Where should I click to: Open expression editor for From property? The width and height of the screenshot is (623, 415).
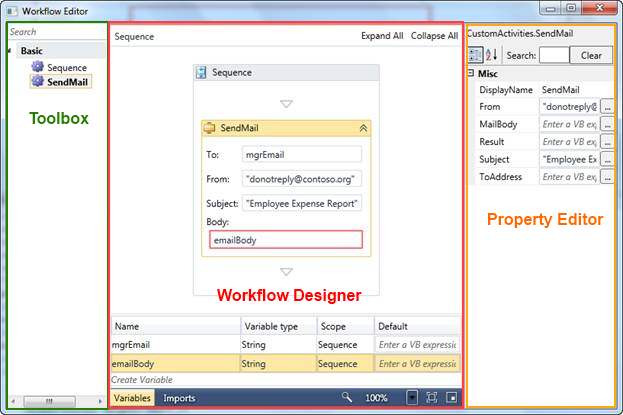607,107
